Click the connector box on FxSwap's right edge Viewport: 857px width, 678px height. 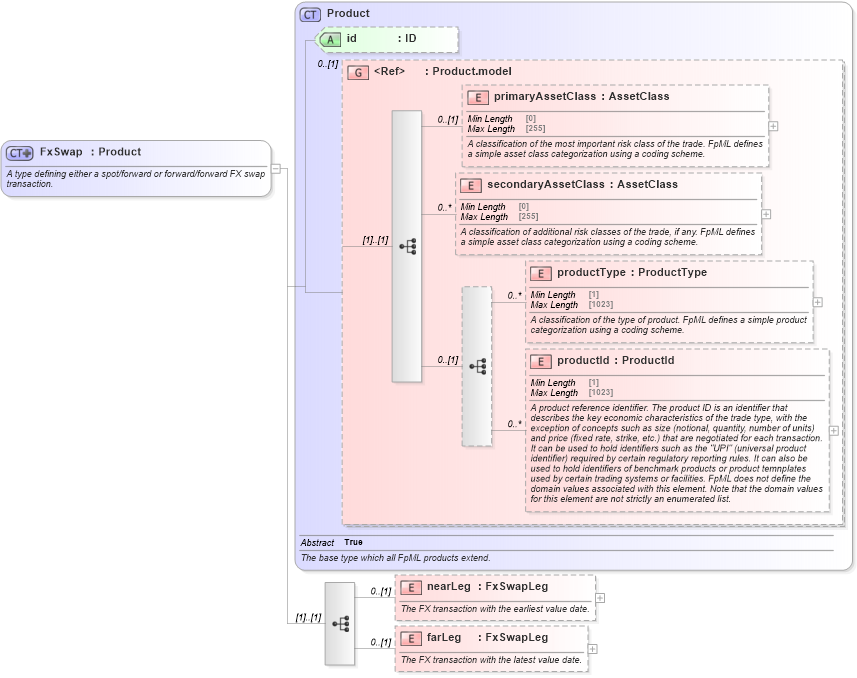277,167
